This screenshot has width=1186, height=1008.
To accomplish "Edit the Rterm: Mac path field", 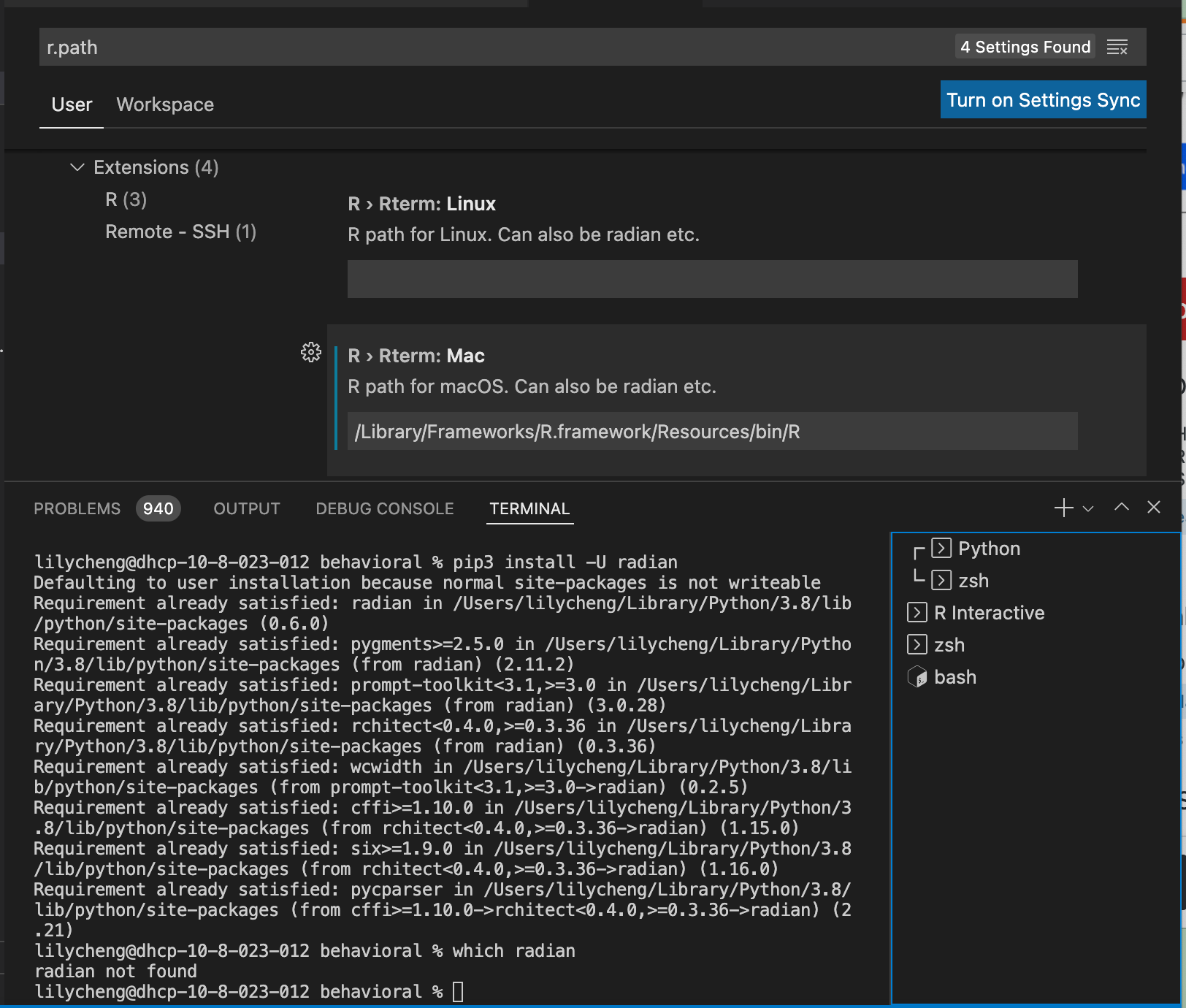I will (x=712, y=432).
